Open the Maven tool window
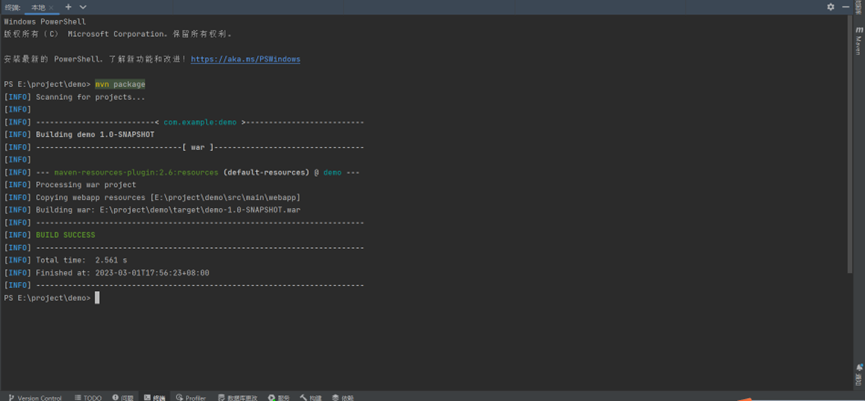The image size is (865, 401). click(x=858, y=42)
